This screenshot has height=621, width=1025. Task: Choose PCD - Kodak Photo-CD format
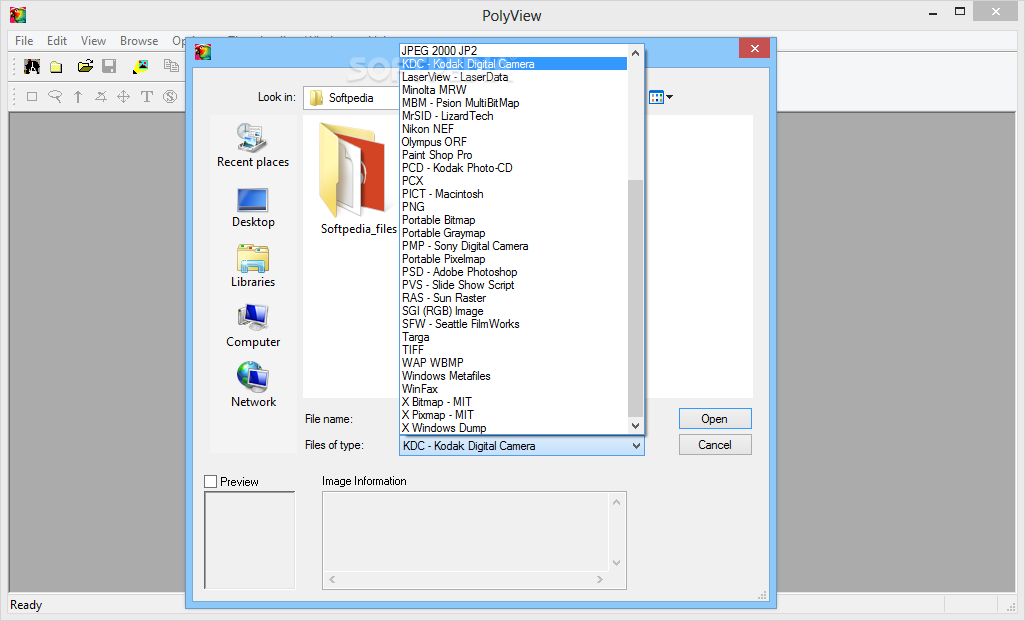pos(513,168)
